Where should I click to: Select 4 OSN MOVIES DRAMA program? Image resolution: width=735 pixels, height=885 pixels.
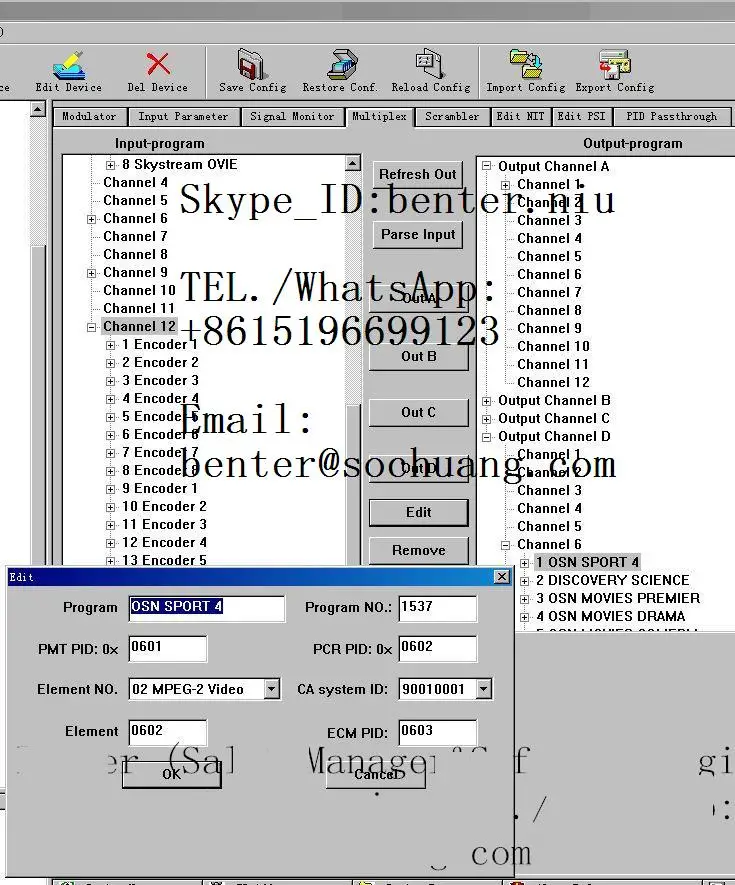(x=610, y=616)
